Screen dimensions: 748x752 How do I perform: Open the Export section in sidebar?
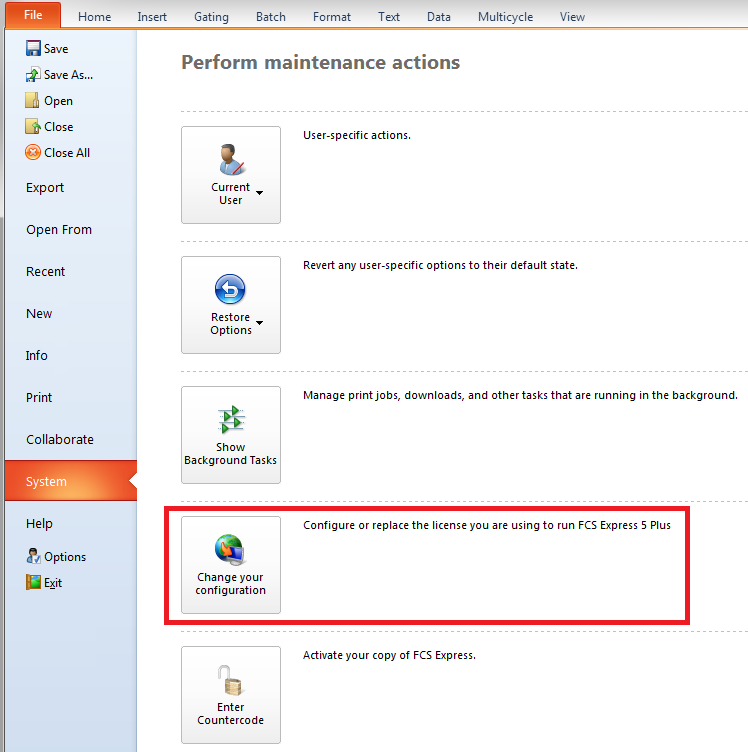(45, 188)
